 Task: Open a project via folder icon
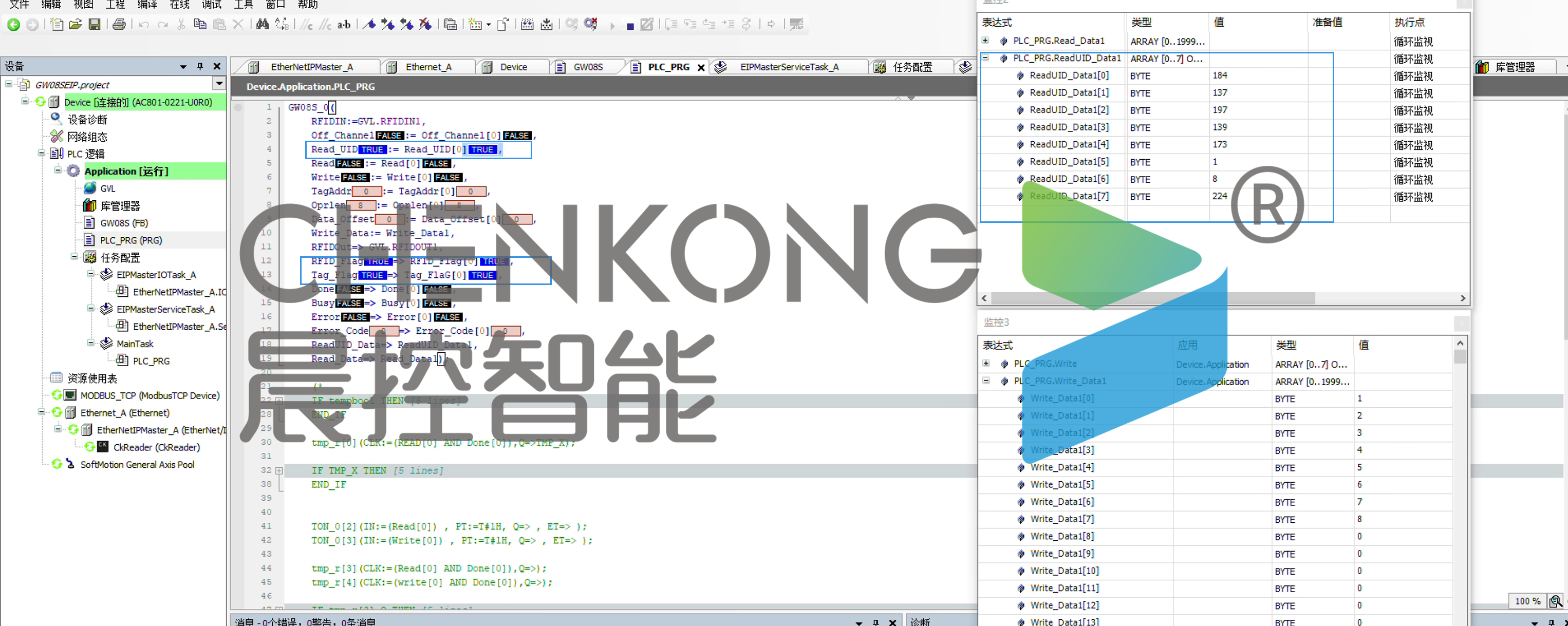76,24
